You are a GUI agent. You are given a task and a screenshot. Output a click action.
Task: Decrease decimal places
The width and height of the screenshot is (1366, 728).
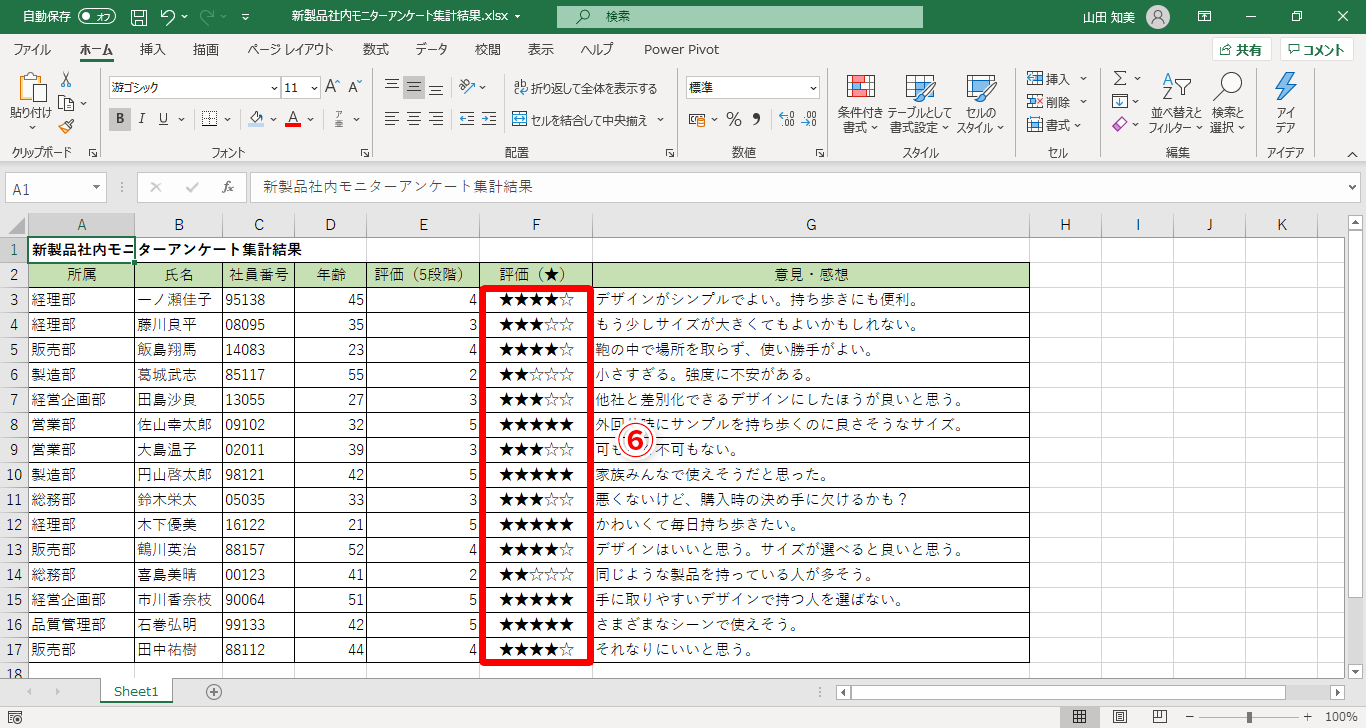pyautogui.click(x=809, y=120)
